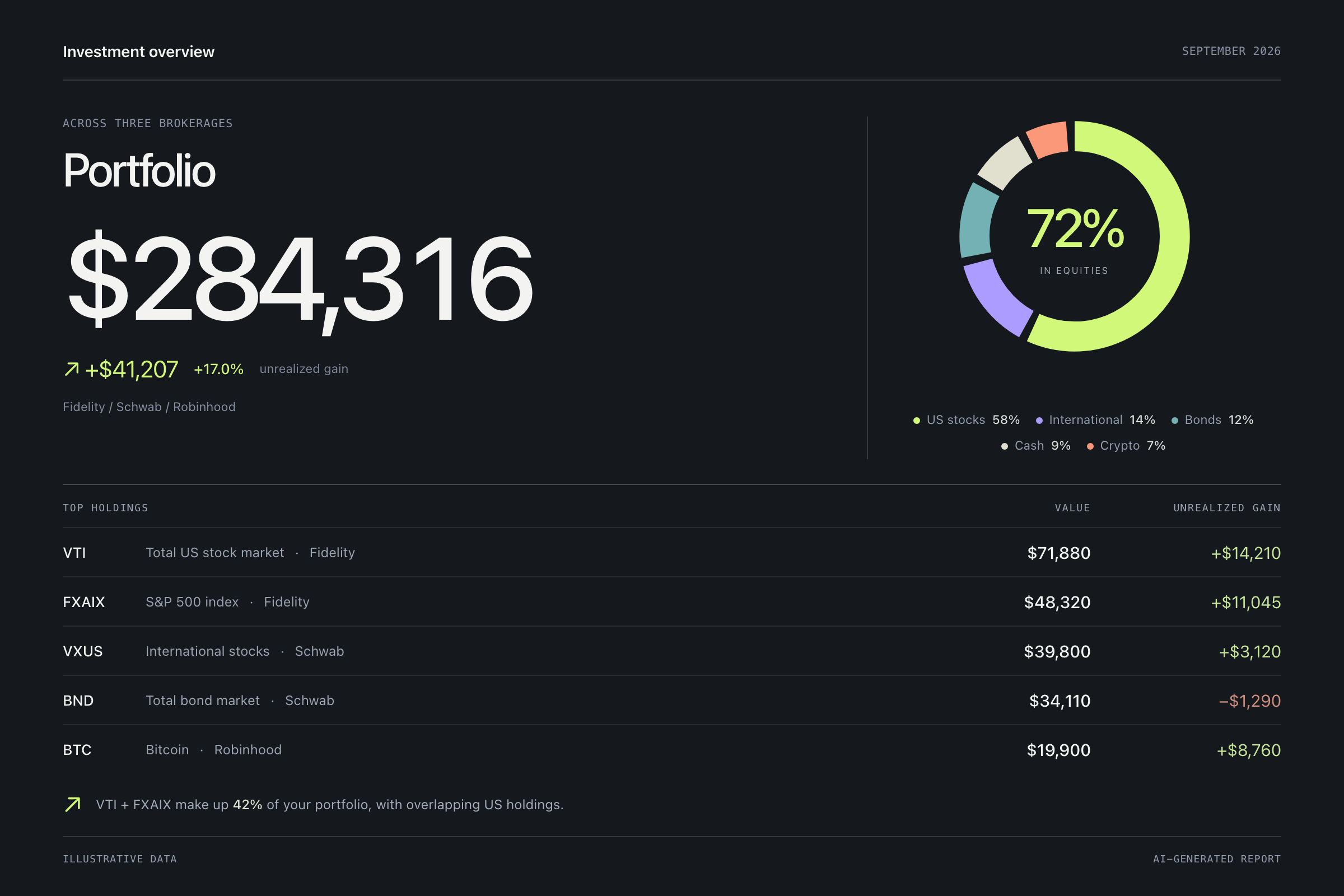Select the orange donut chart segment
This screenshot has height=896, width=1344.
pos(1048,139)
